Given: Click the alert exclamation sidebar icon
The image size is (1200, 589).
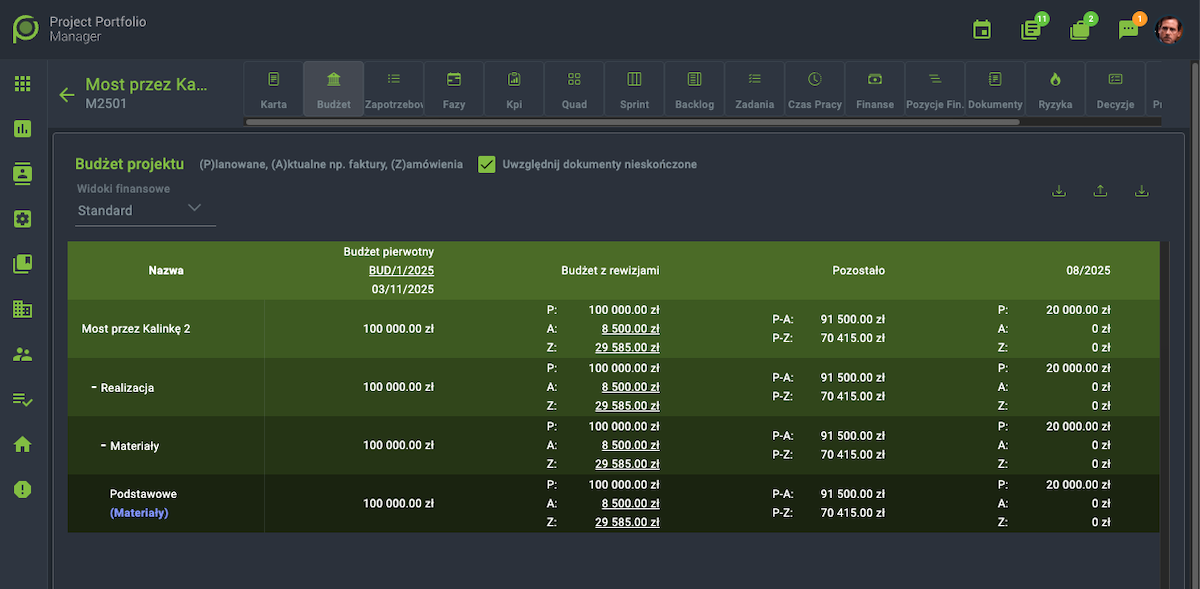Looking at the screenshot, I should pos(23,489).
